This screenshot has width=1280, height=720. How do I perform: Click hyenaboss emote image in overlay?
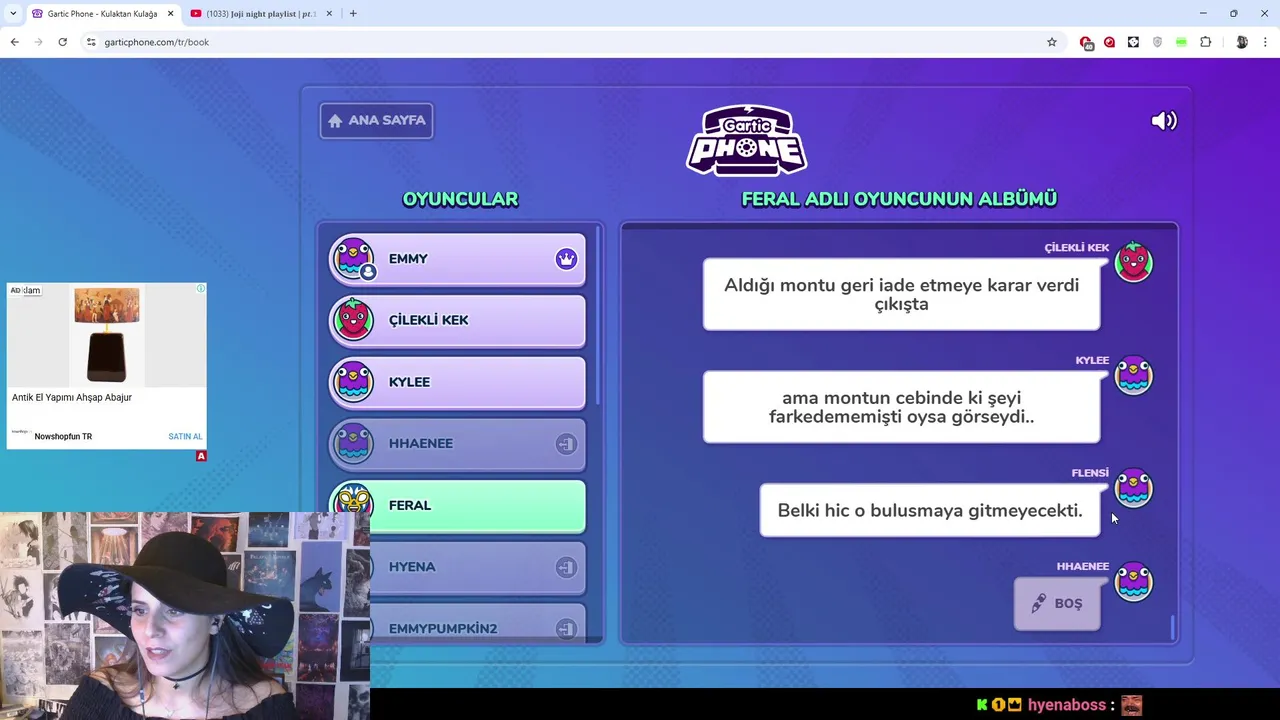point(1131,705)
